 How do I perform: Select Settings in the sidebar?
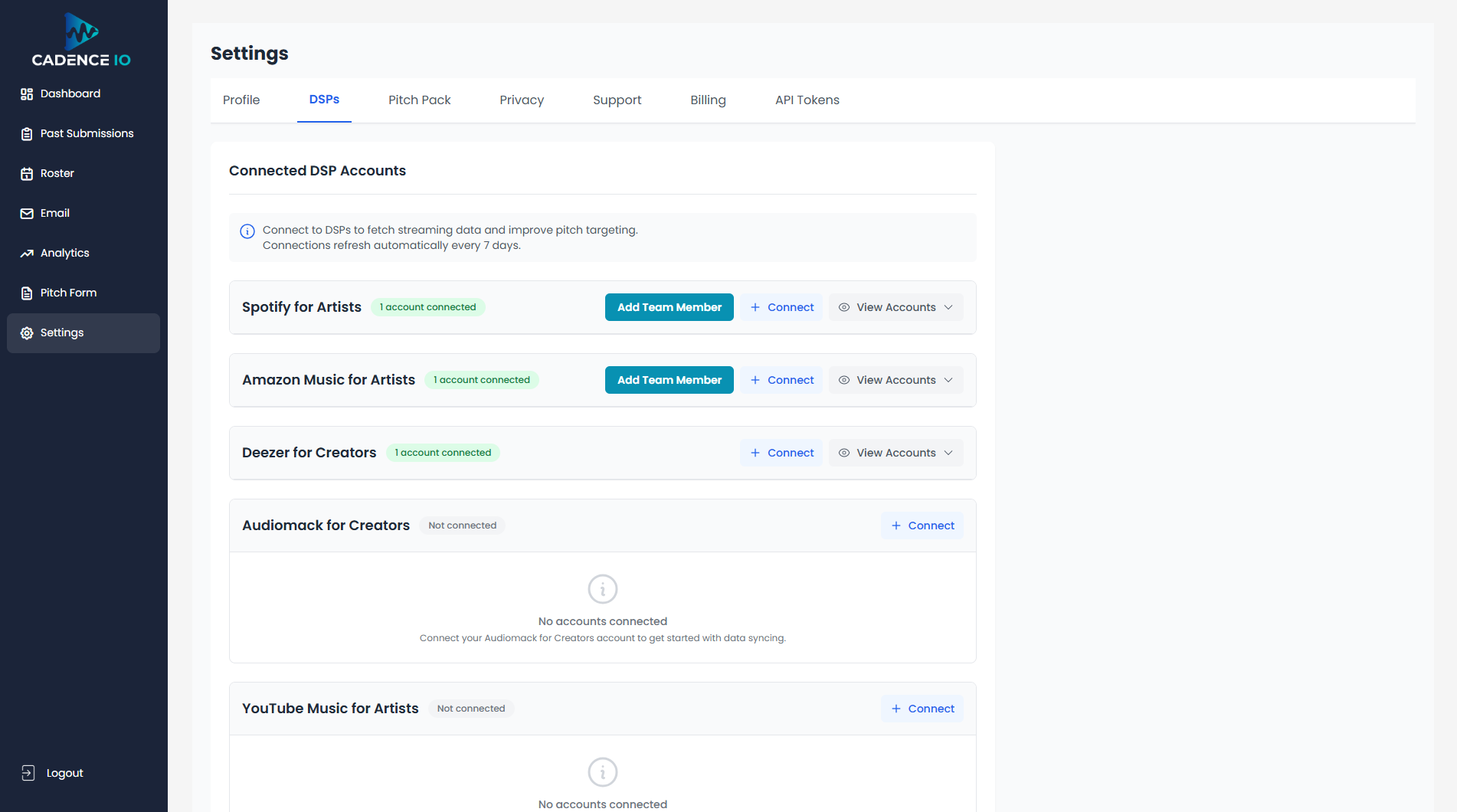point(83,333)
